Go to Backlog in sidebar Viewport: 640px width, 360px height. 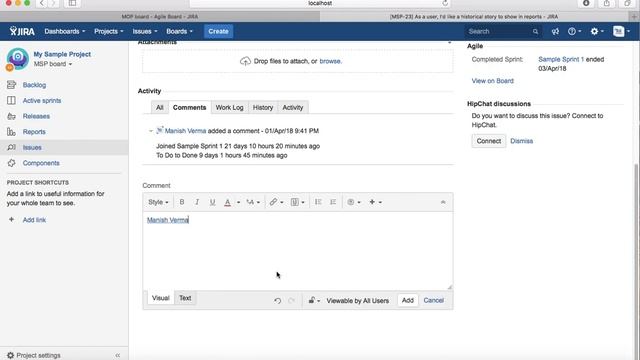pos(34,85)
